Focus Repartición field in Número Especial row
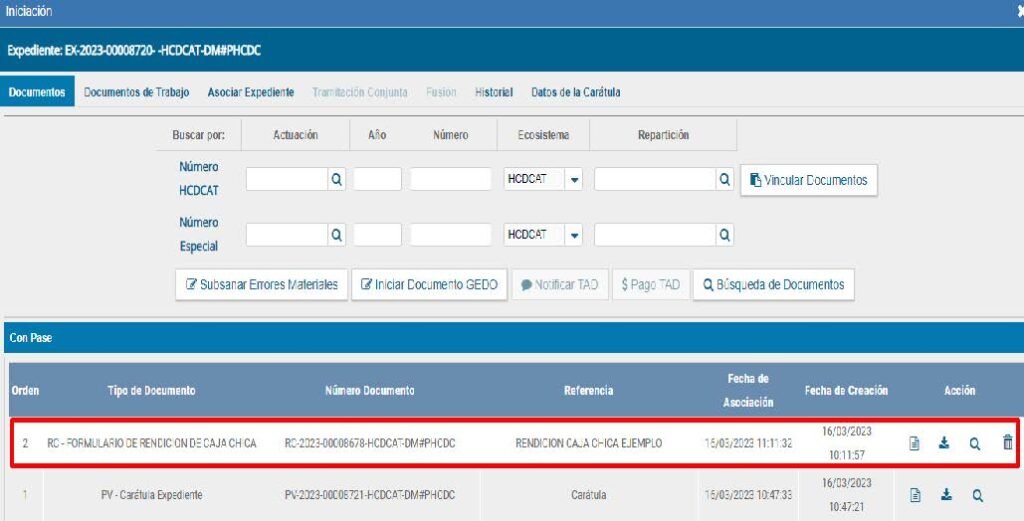The height and width of the screenshot is (521, 1024). 655,235
